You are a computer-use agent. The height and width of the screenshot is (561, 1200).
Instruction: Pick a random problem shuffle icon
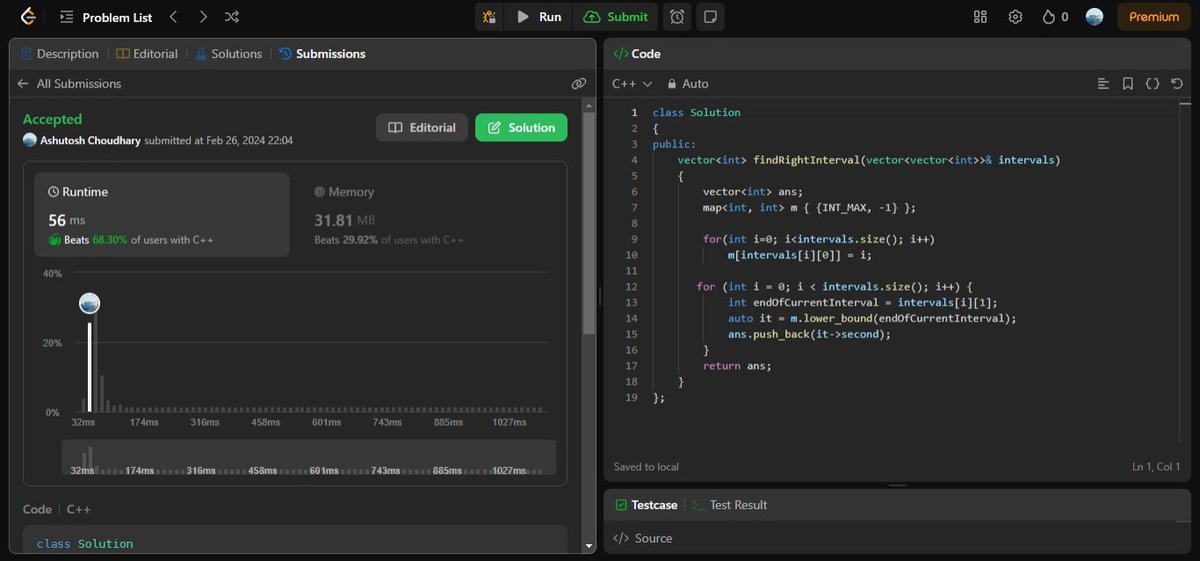tap(232, 17)
